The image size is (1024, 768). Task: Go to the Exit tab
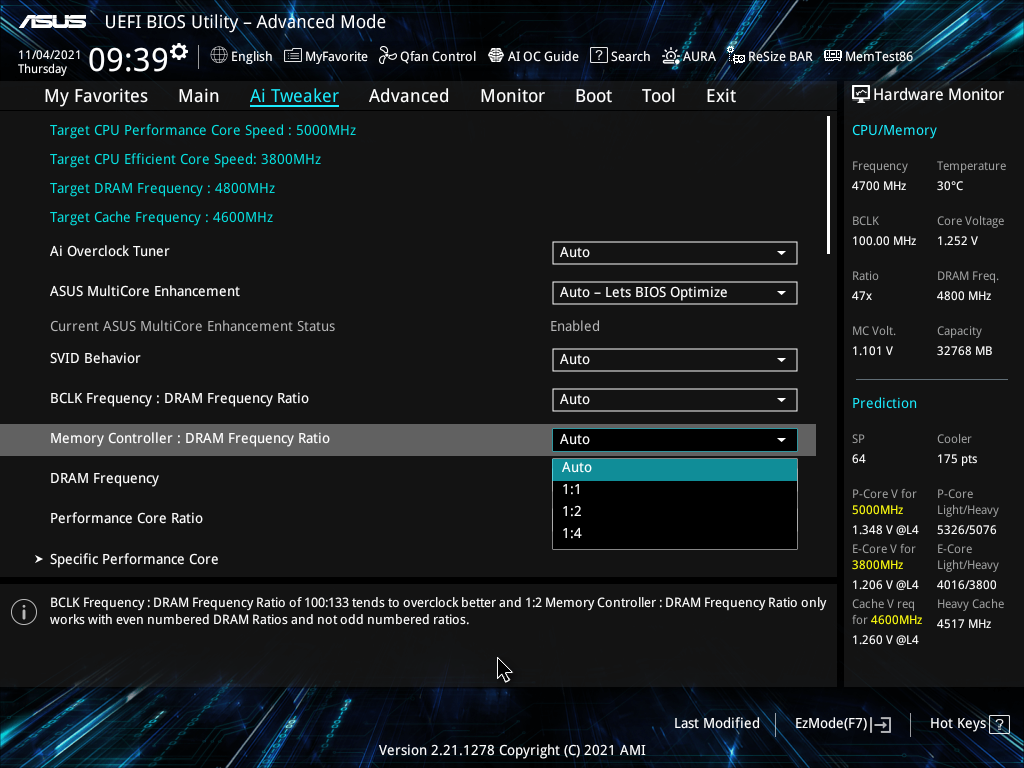tap(721, 96)
